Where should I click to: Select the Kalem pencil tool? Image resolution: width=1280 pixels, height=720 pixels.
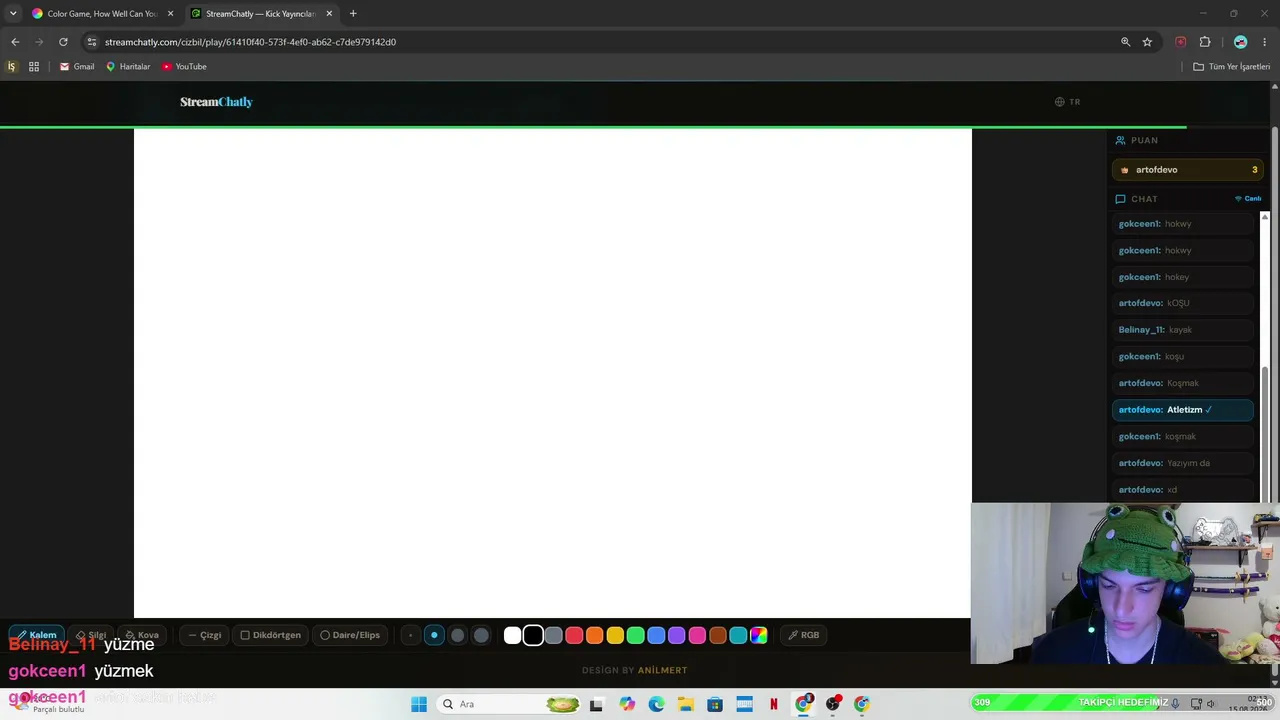click(37, 635)
